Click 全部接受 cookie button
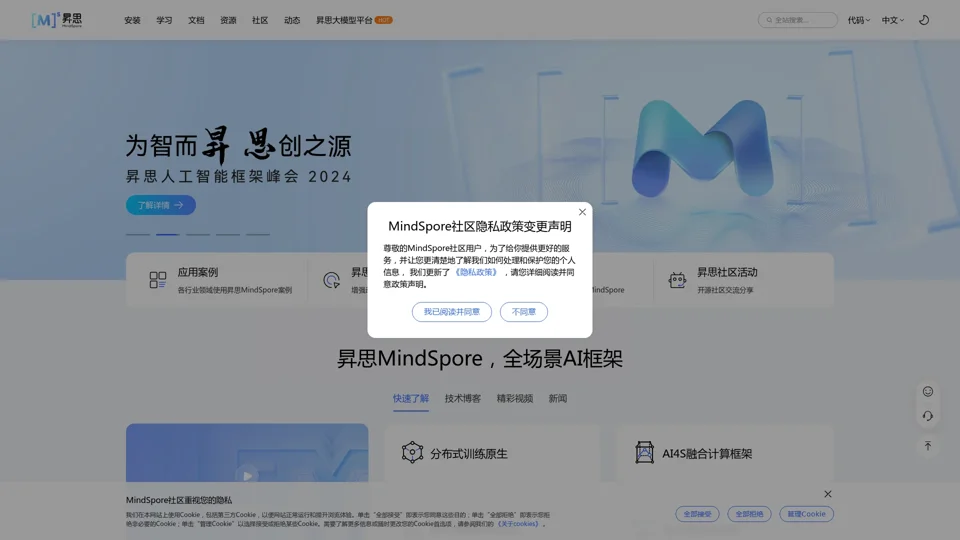960x540 pixels. coord(697,514)
